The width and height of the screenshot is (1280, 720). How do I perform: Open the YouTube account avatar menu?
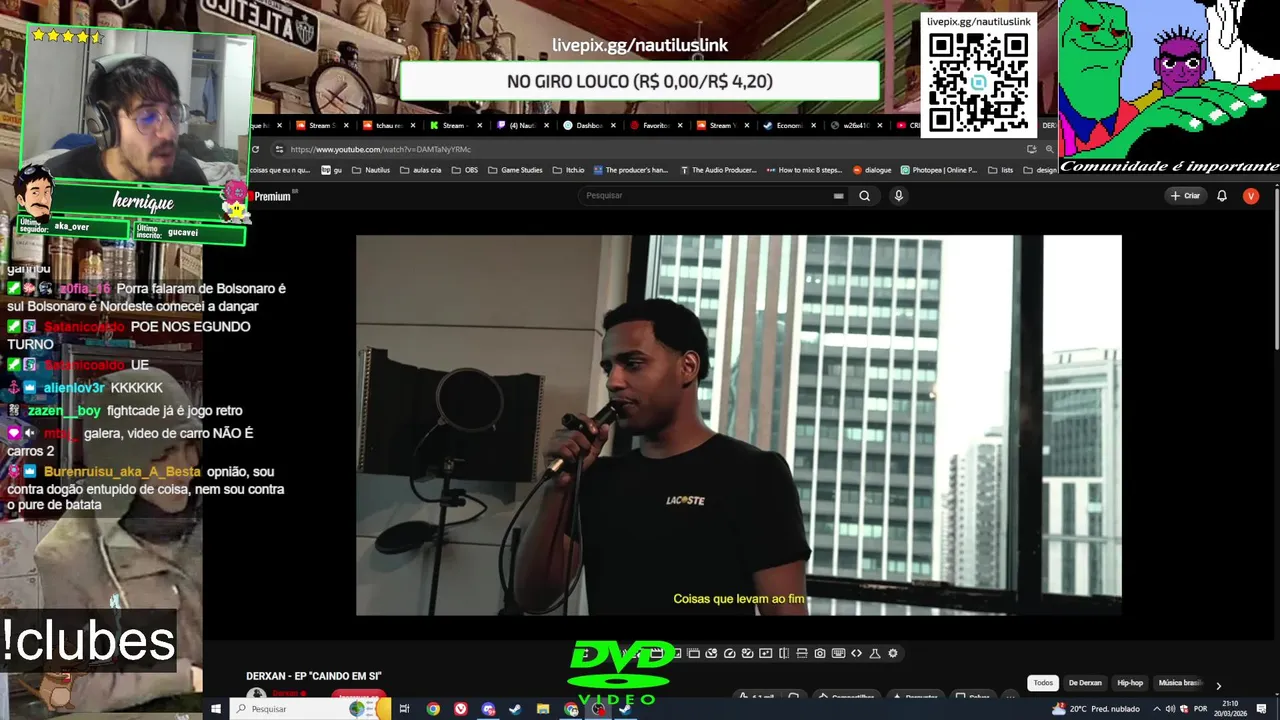pyautogui.click(x=1250, y=196)
